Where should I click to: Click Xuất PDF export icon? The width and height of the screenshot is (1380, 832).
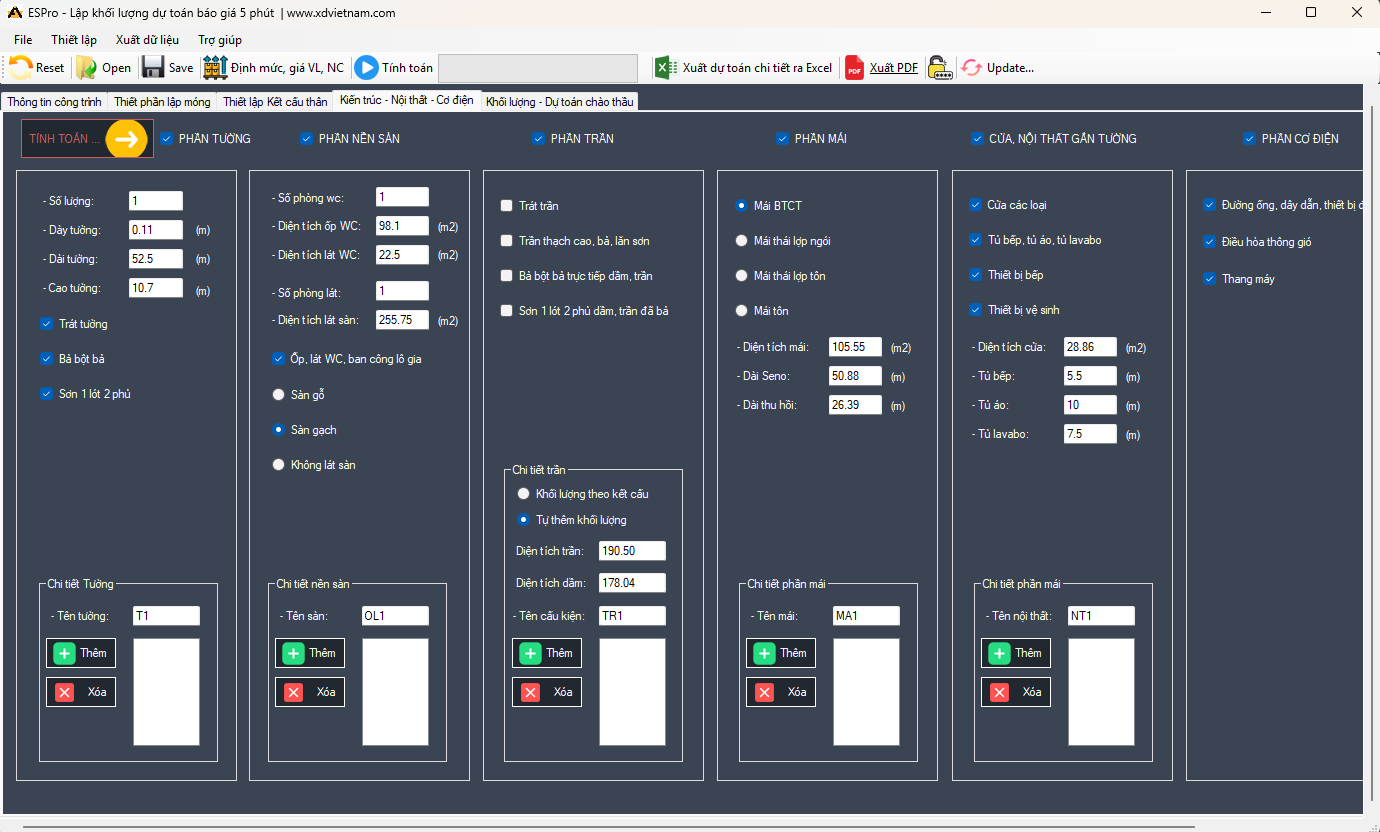[x=855, y=68]
